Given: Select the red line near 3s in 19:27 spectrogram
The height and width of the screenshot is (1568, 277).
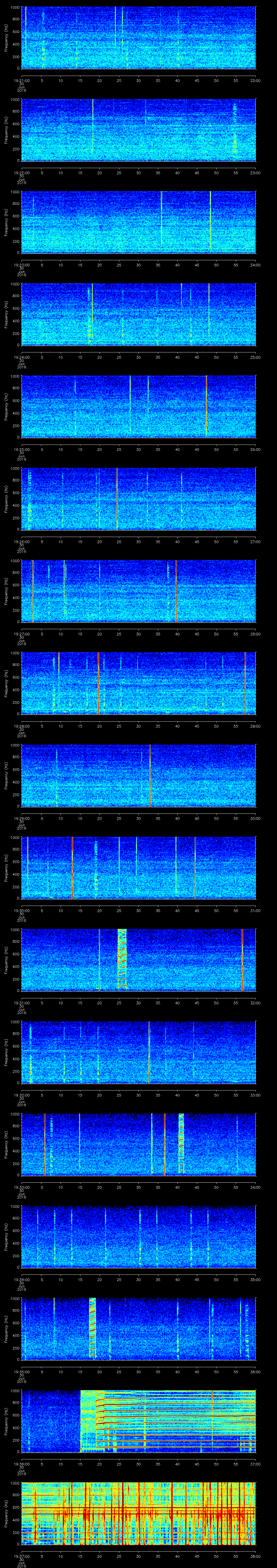Looking at the screenshot, I should tap(33, 590).
